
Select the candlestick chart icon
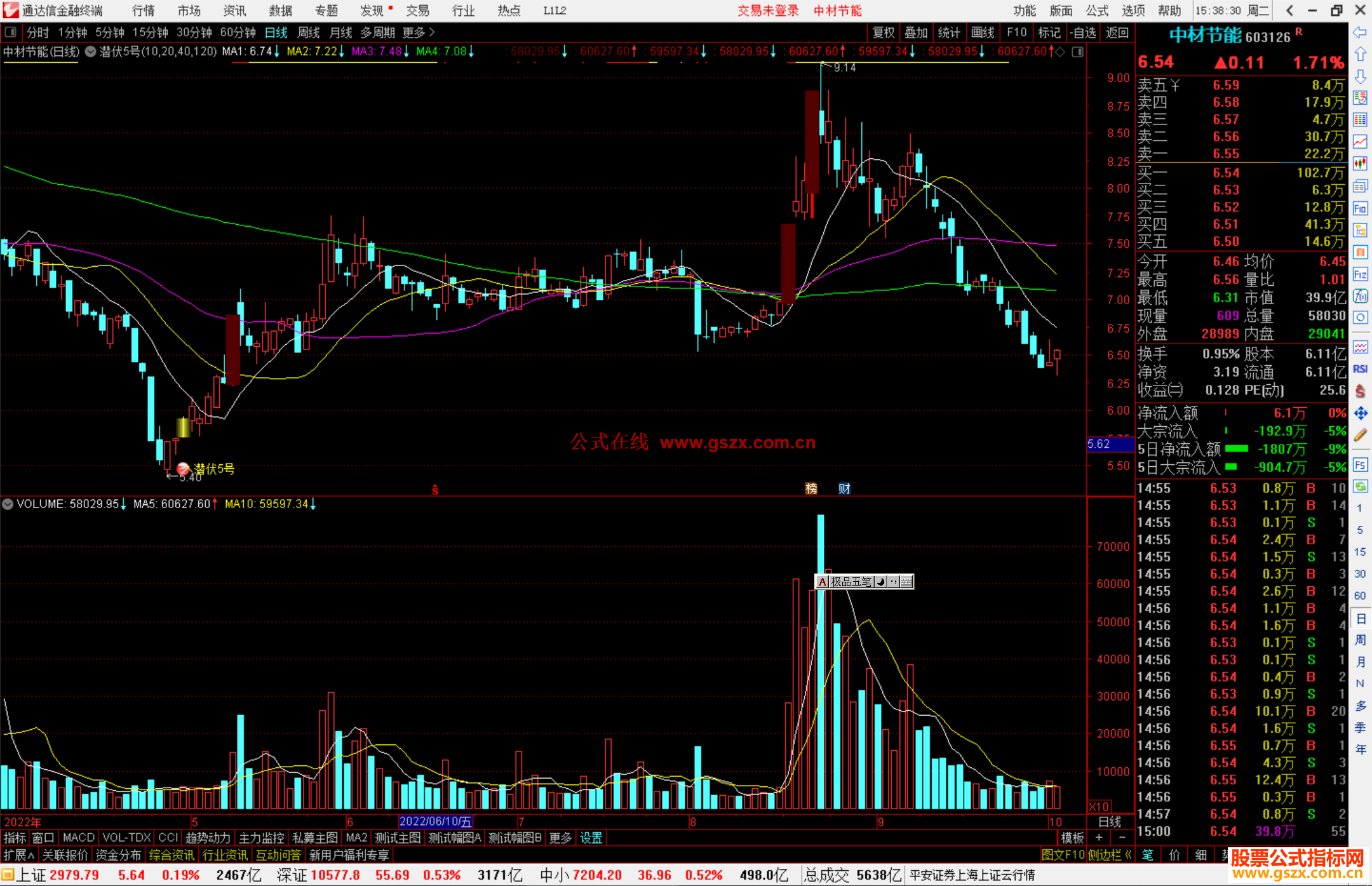click(x=1360, y=164)
